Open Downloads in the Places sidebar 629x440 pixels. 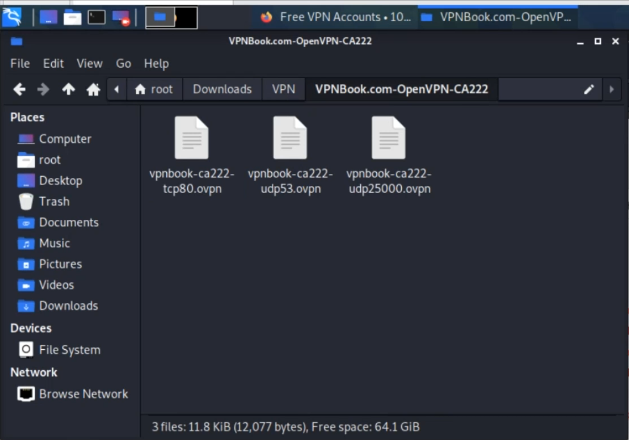coord(58,306)
